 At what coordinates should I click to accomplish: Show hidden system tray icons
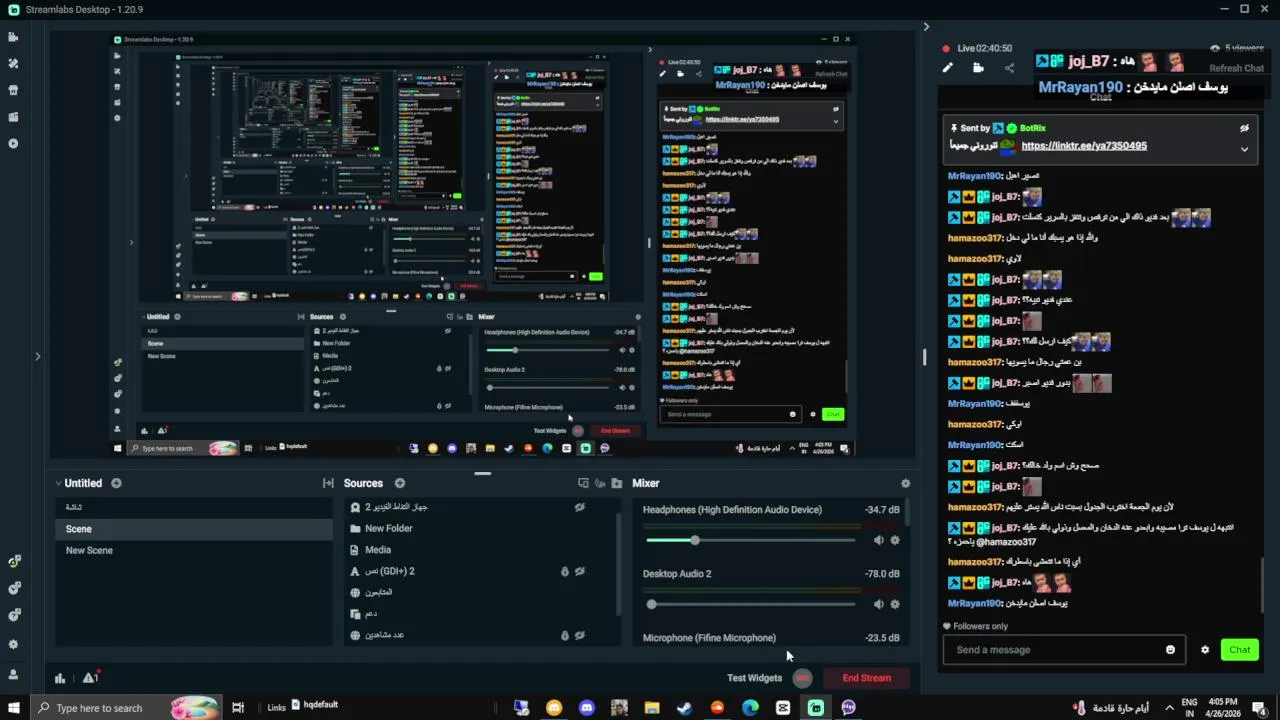pos(1168,708)
